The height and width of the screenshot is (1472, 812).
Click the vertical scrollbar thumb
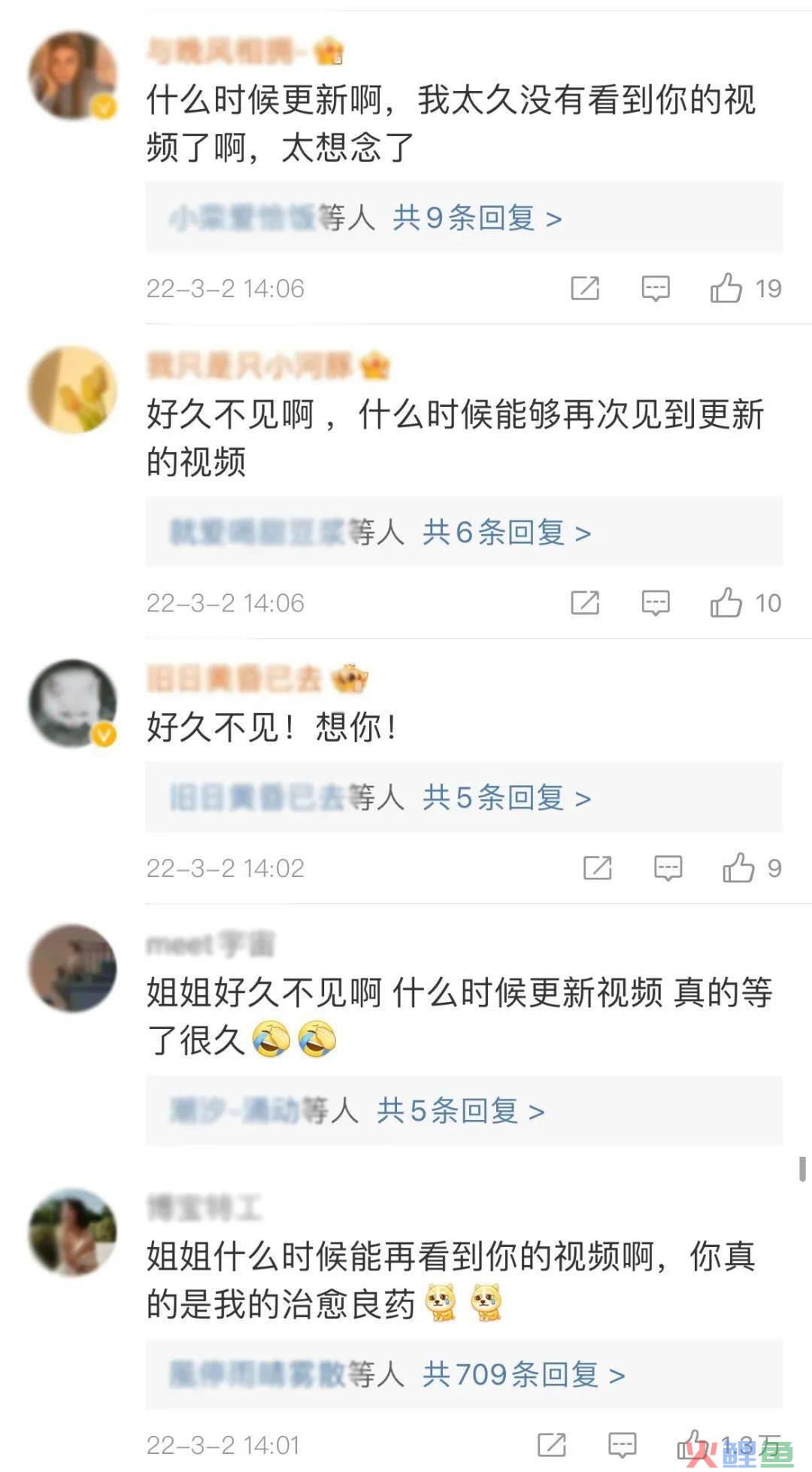click(x=802, y=1169)
